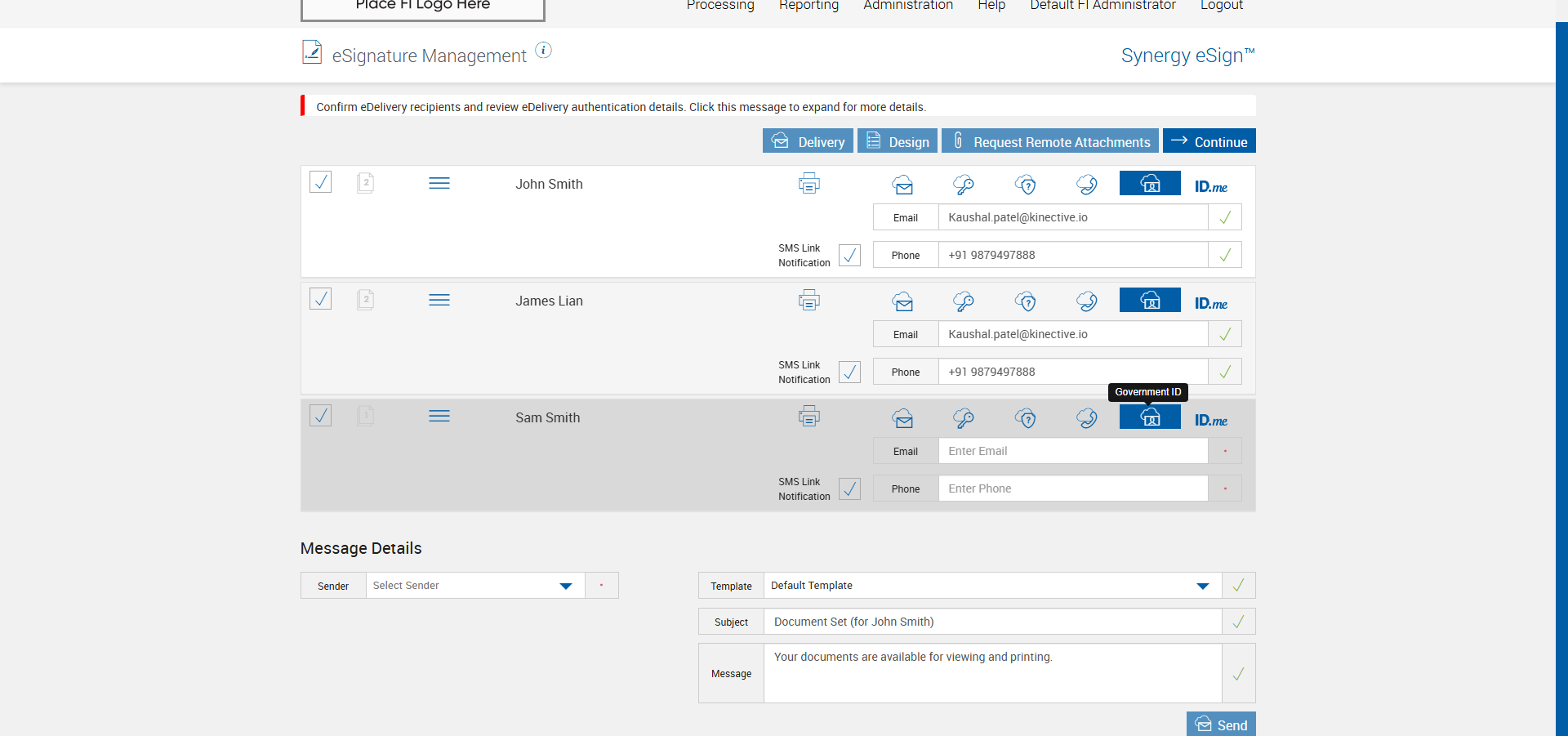
Task: Open Default FI Administrator menu
Action: tap(1102, 5)
